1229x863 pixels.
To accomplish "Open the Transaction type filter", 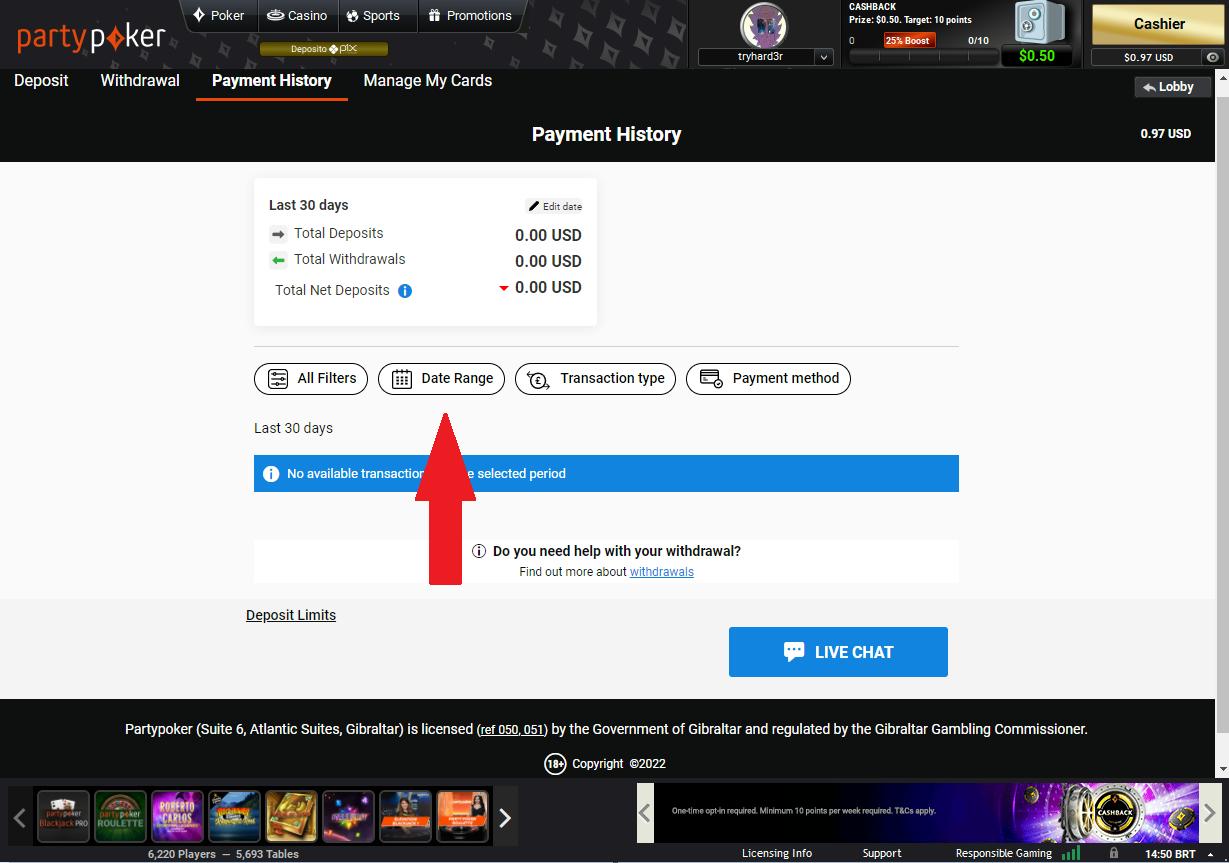I will pos(595,379).
